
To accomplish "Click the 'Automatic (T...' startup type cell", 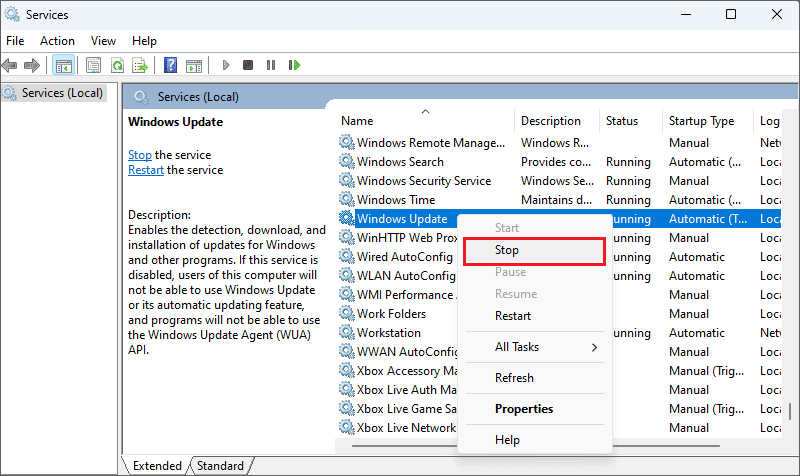I will [x=708, y=219].
